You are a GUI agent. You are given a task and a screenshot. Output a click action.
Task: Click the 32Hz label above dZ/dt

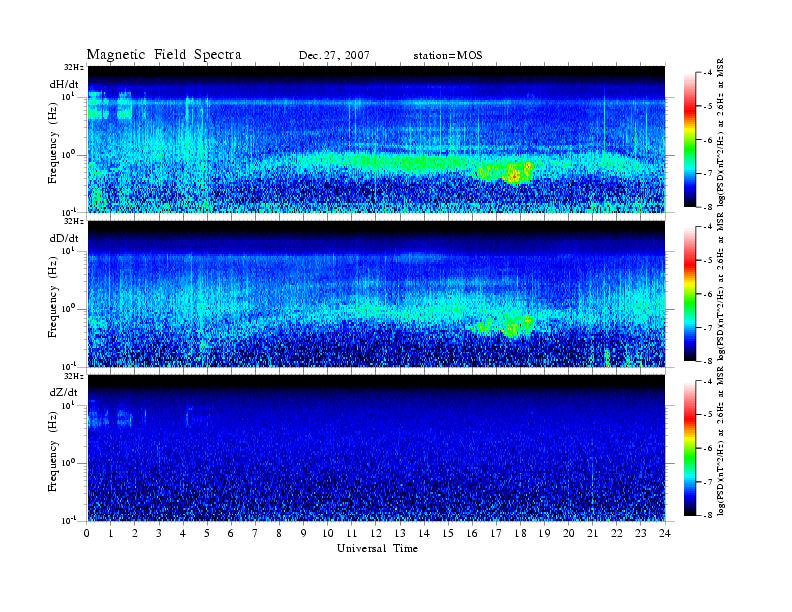[74, 376]
